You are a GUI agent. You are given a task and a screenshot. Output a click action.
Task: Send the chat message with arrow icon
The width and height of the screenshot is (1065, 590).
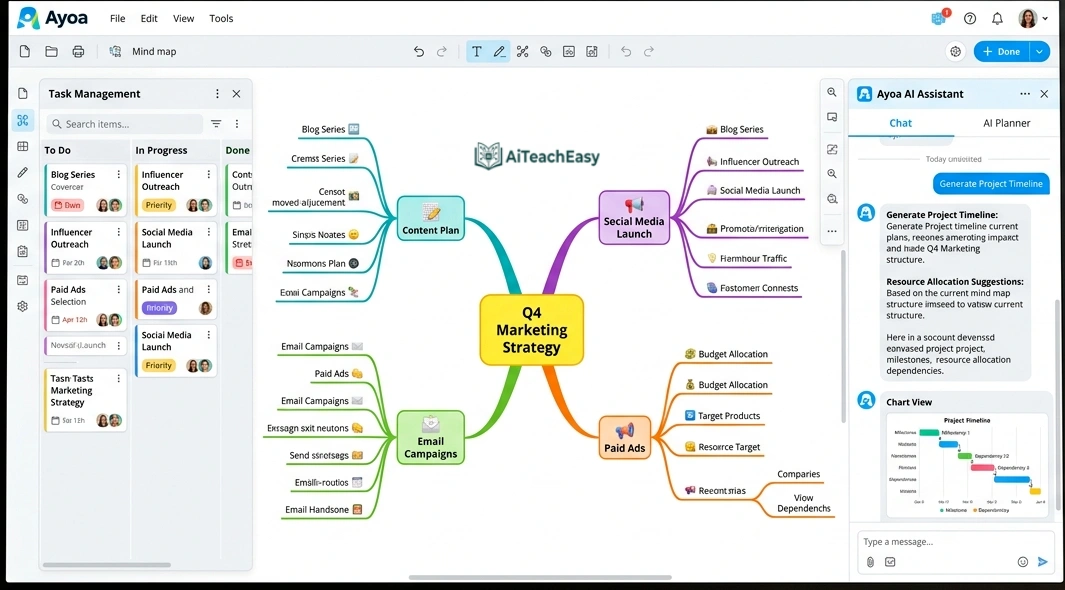(1043, 562)
